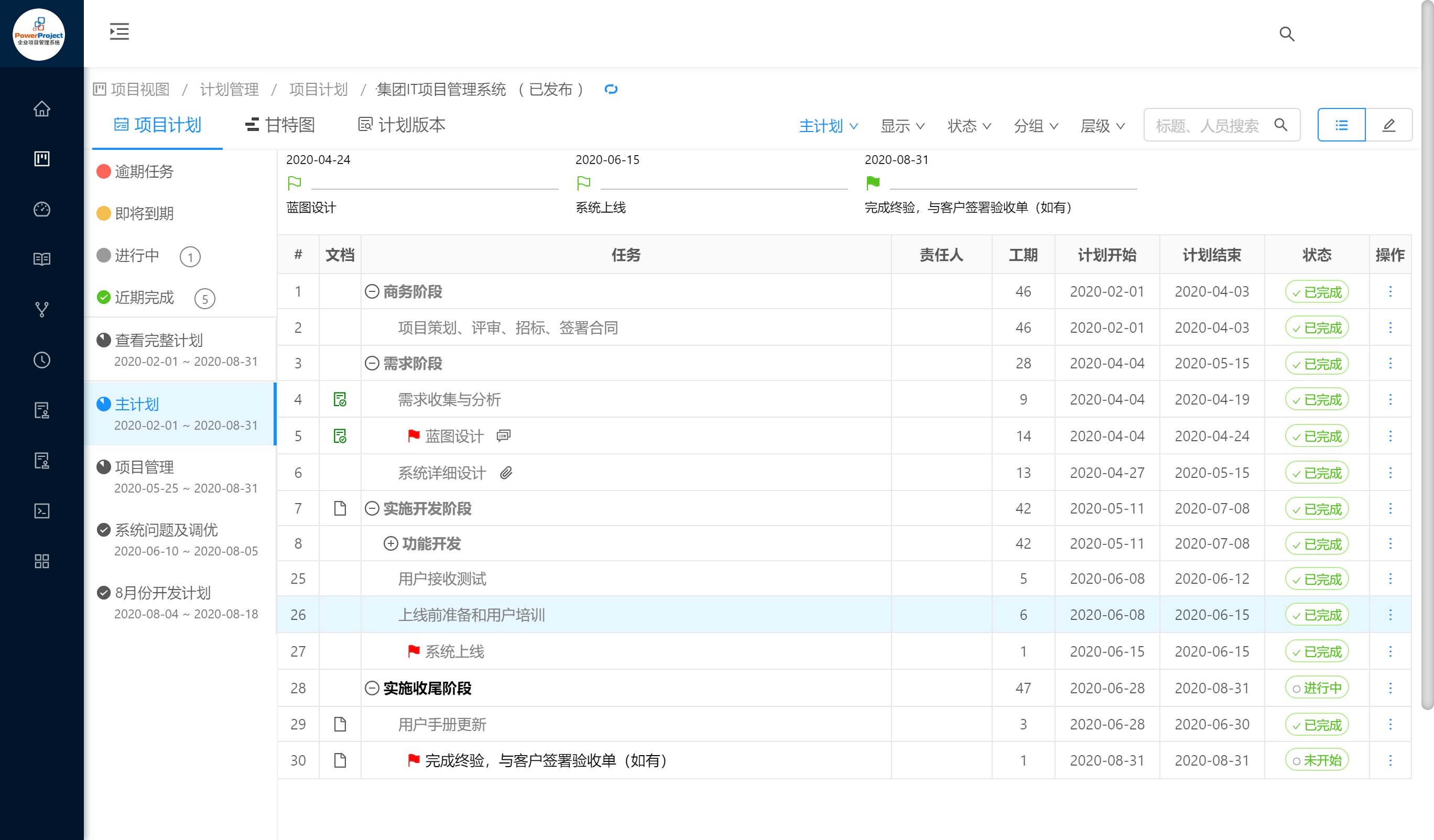Click file icon in row 7
The width and height of the screenshot is (1434, 840).
tap(340, 508)
